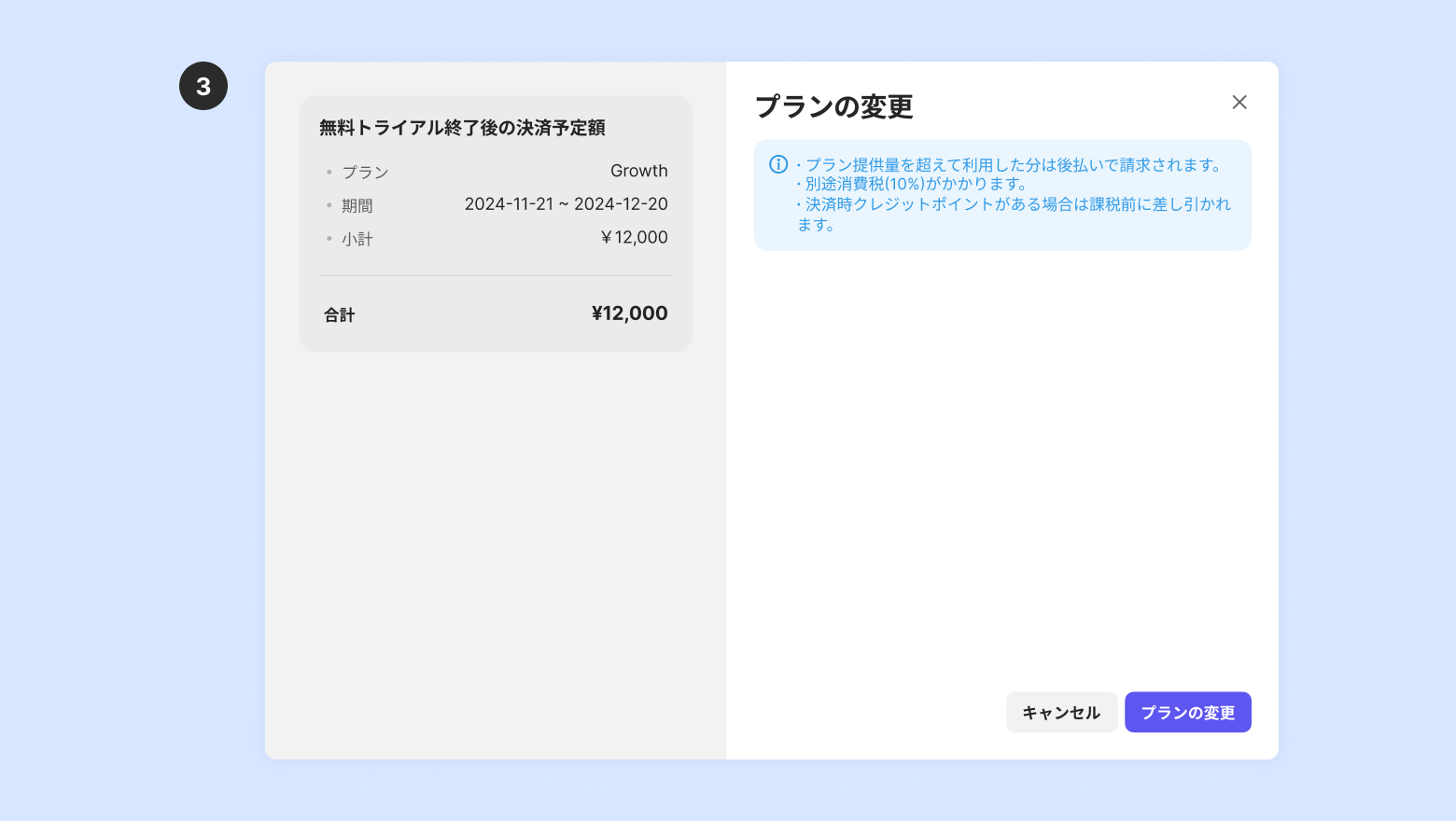Image resolution: width=1456 pixels, height=821 pixels.
Task: Select the Growth plan value
Action: pyautogui.click(x=639, y=171)
